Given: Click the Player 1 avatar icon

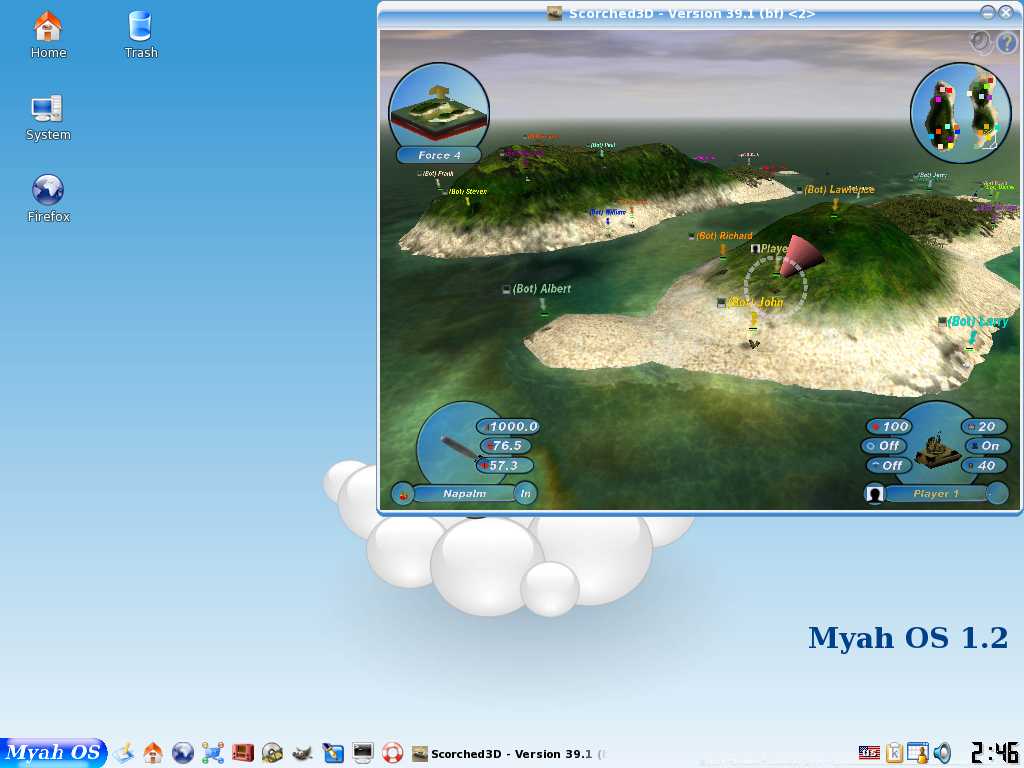Looking at the screenshot, I should (x=874, y=494).
